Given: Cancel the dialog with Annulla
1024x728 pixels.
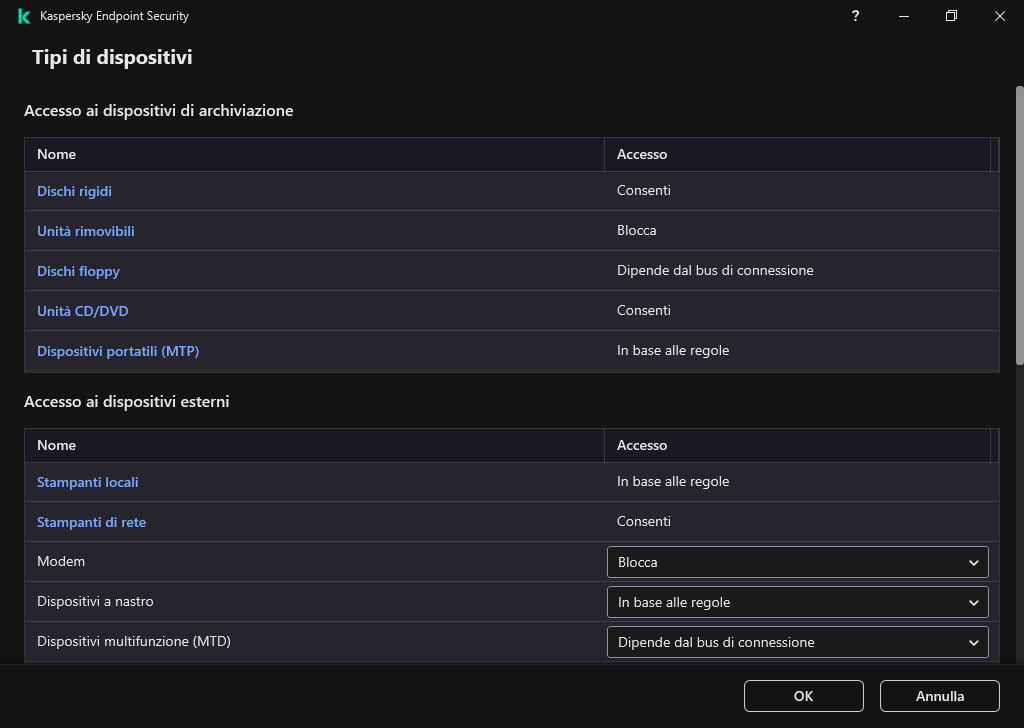Looking at the screenshot, I should 938,696.
